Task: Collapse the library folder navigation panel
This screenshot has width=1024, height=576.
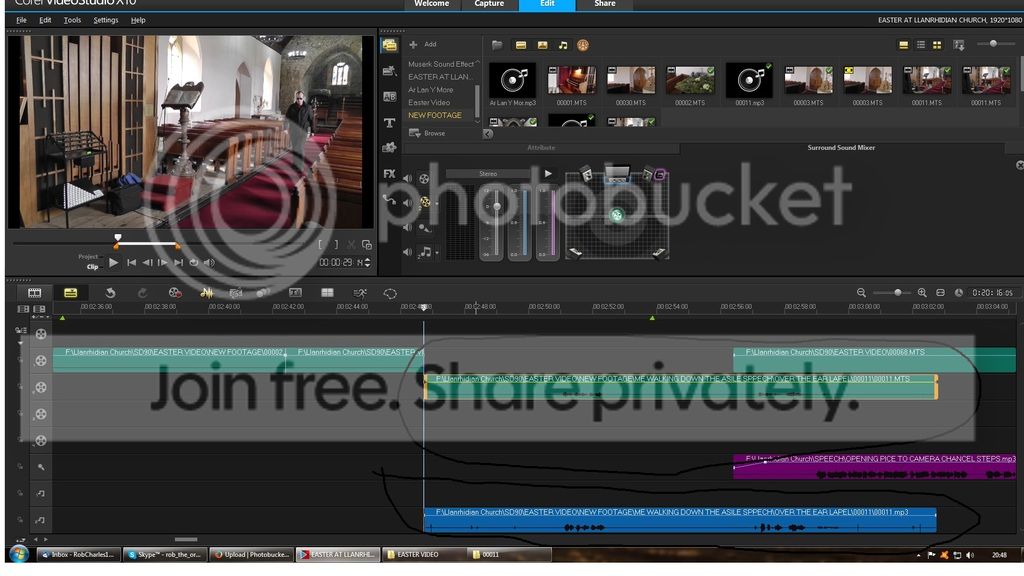Action: point(489,133)
